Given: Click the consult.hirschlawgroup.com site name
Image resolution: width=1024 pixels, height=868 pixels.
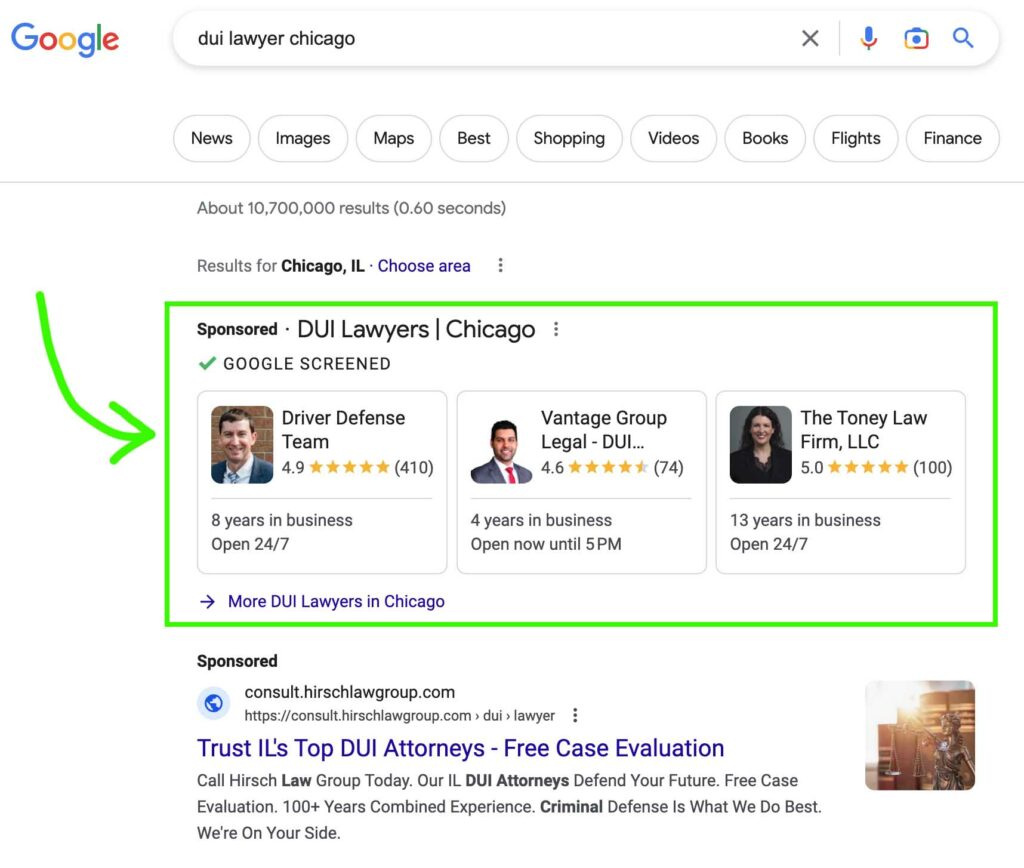Looking at the screenshot, I should pos(349,692).
